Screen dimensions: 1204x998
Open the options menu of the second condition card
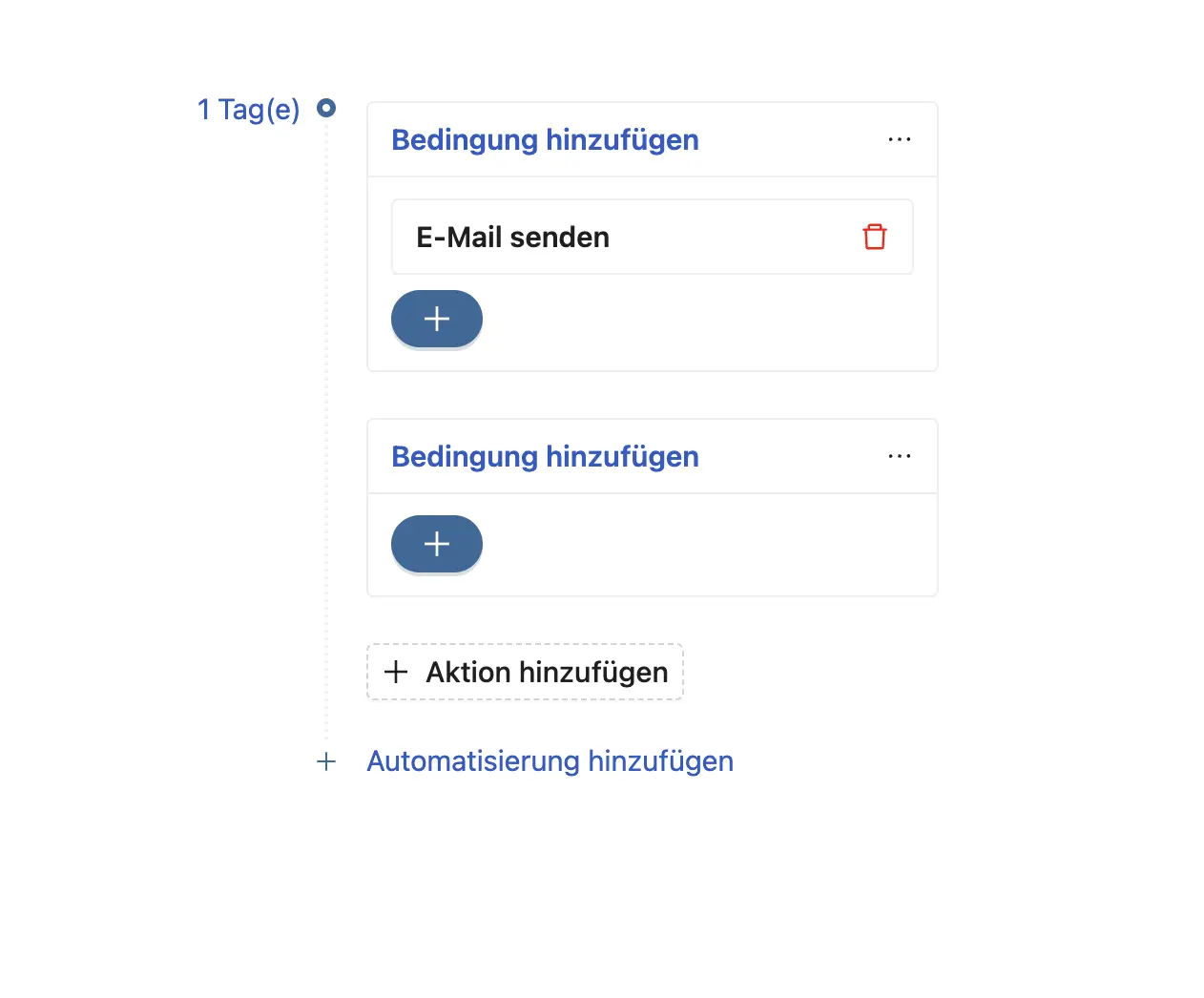click(899, 456)
